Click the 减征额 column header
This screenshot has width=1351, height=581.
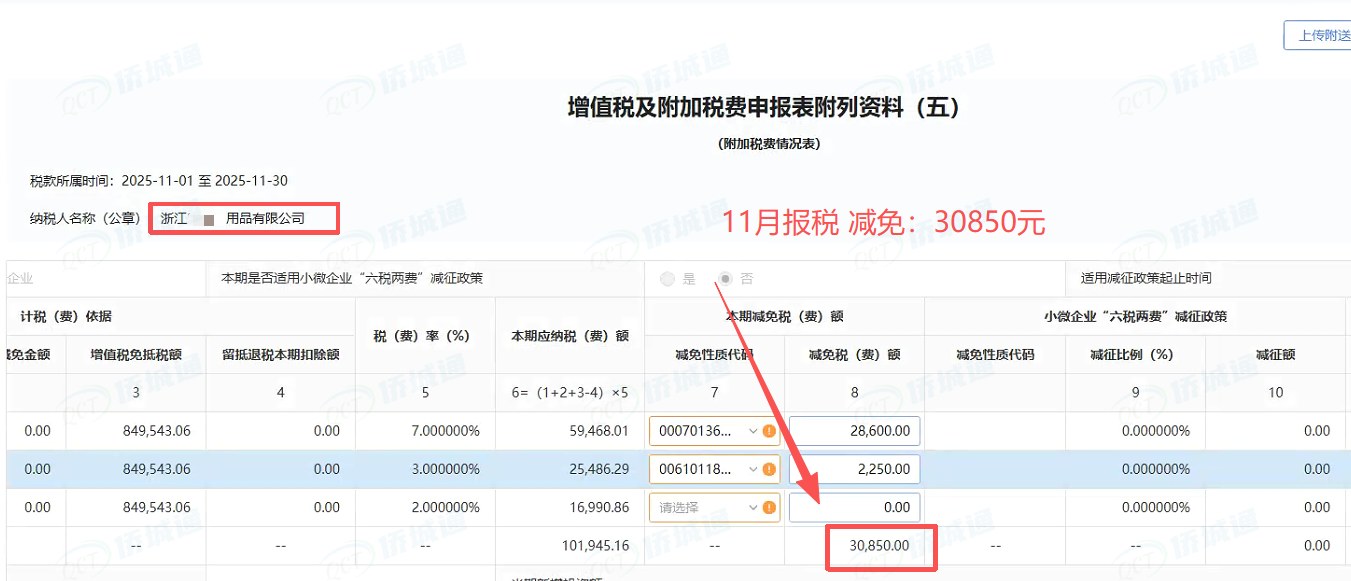tap(1276, 354)
